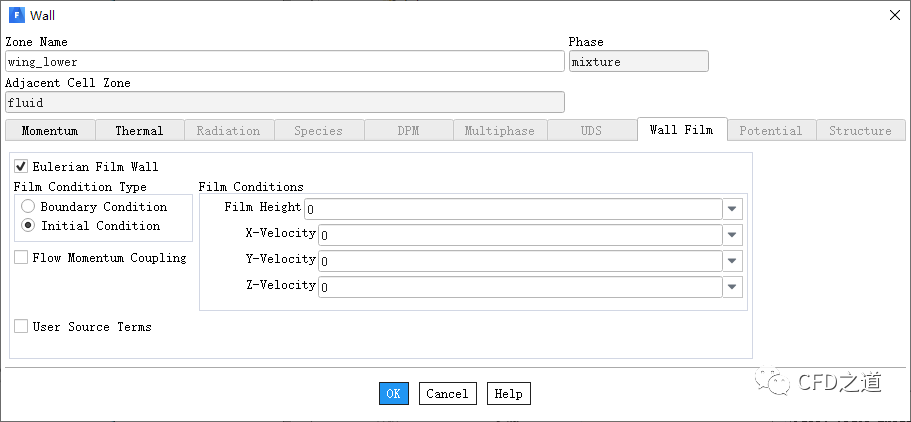Image resolution: width=911 pixels, height=422 pixels.
Task: Expand the X-Velocity dropdown arrow
Action: pos(733,235)
